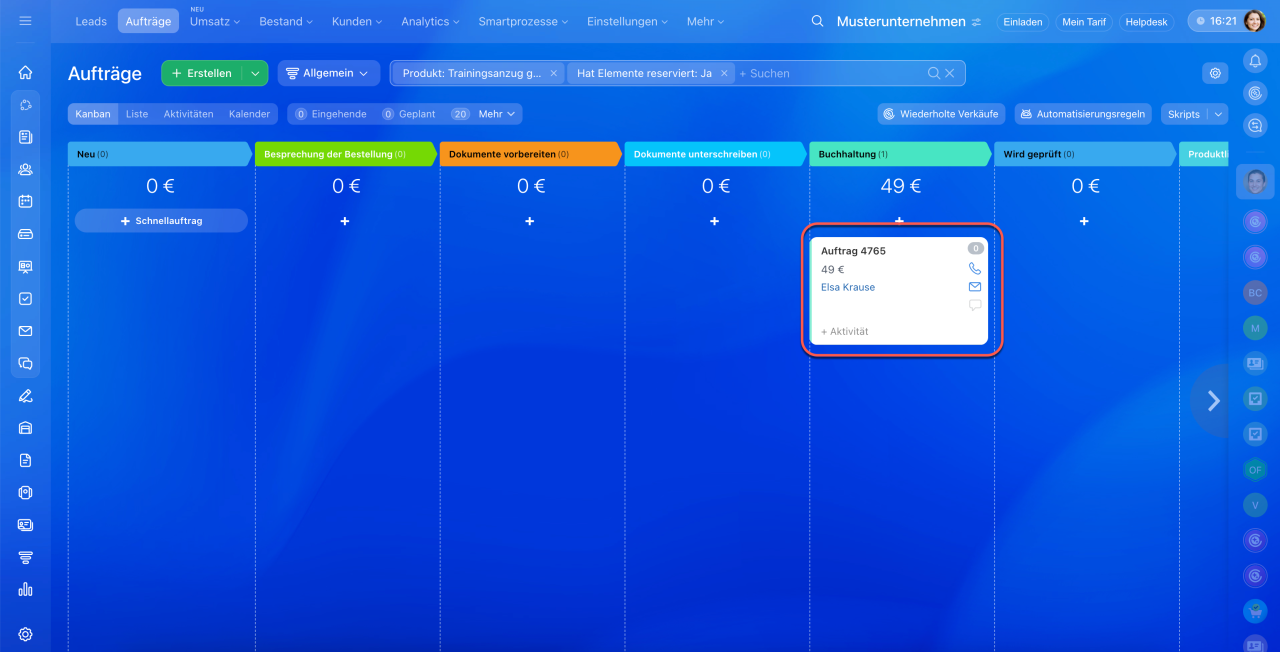
Task: Expand the Bestand menu
Action: click(285, 21)
